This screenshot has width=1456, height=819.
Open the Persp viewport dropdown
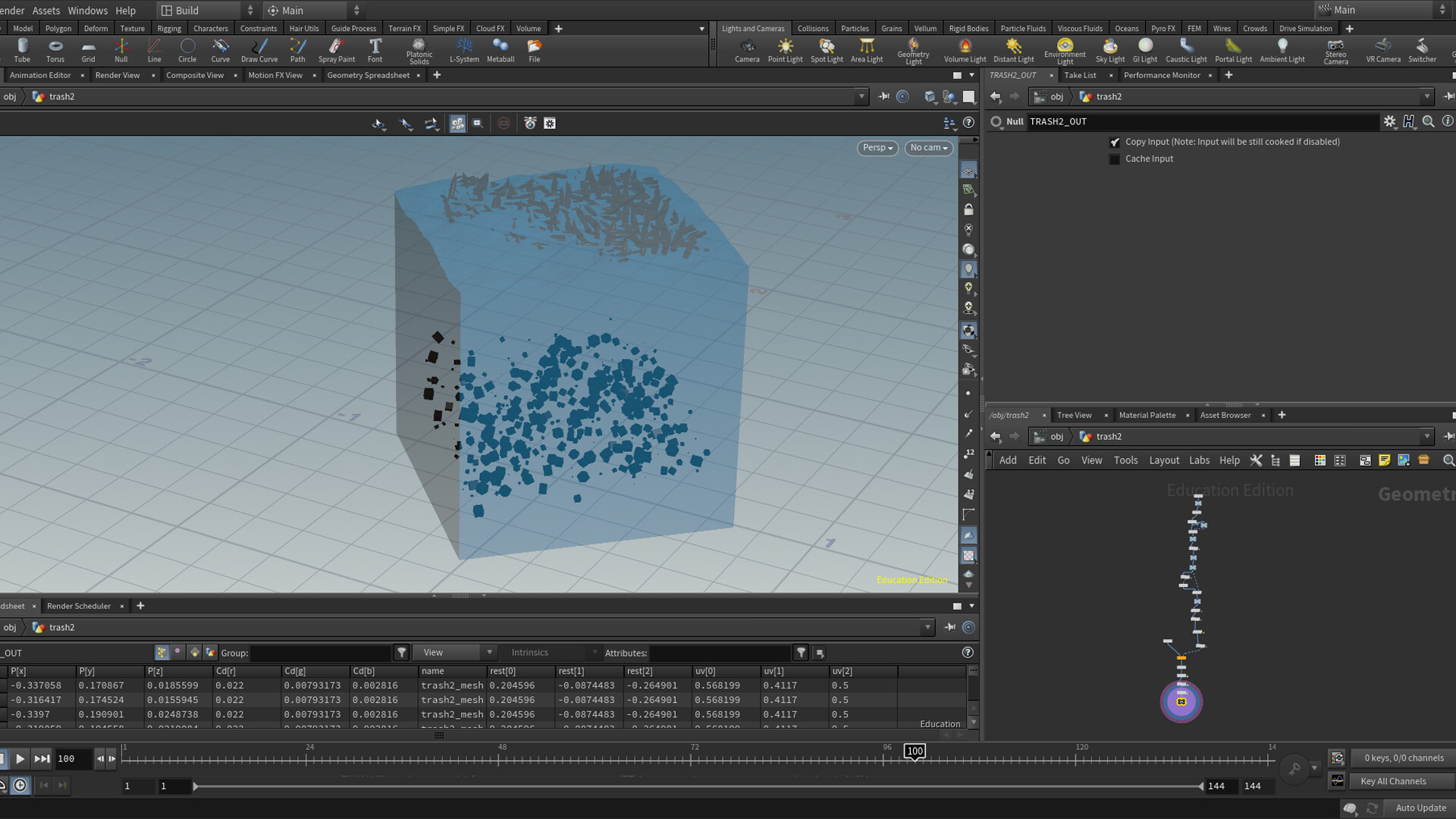point(878,148)
